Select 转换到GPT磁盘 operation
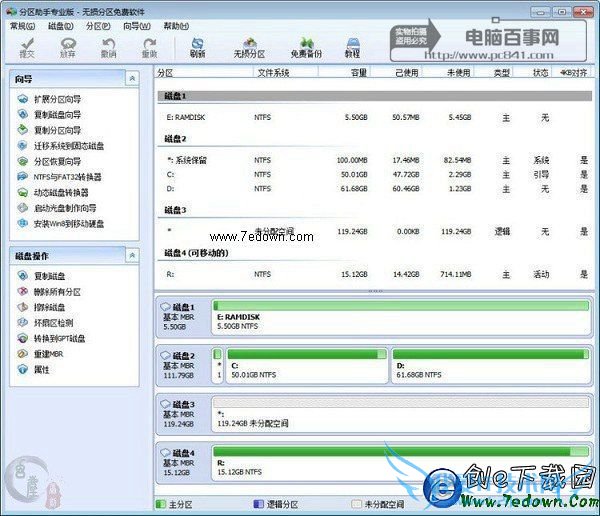600x516 pixels. (x=51, y=338)
